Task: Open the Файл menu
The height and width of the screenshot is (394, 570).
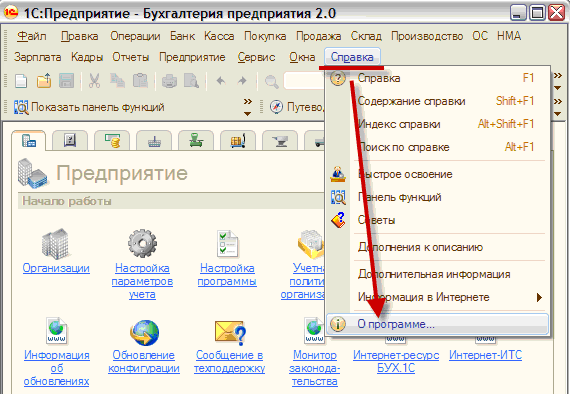Action: tap(32, 36)
